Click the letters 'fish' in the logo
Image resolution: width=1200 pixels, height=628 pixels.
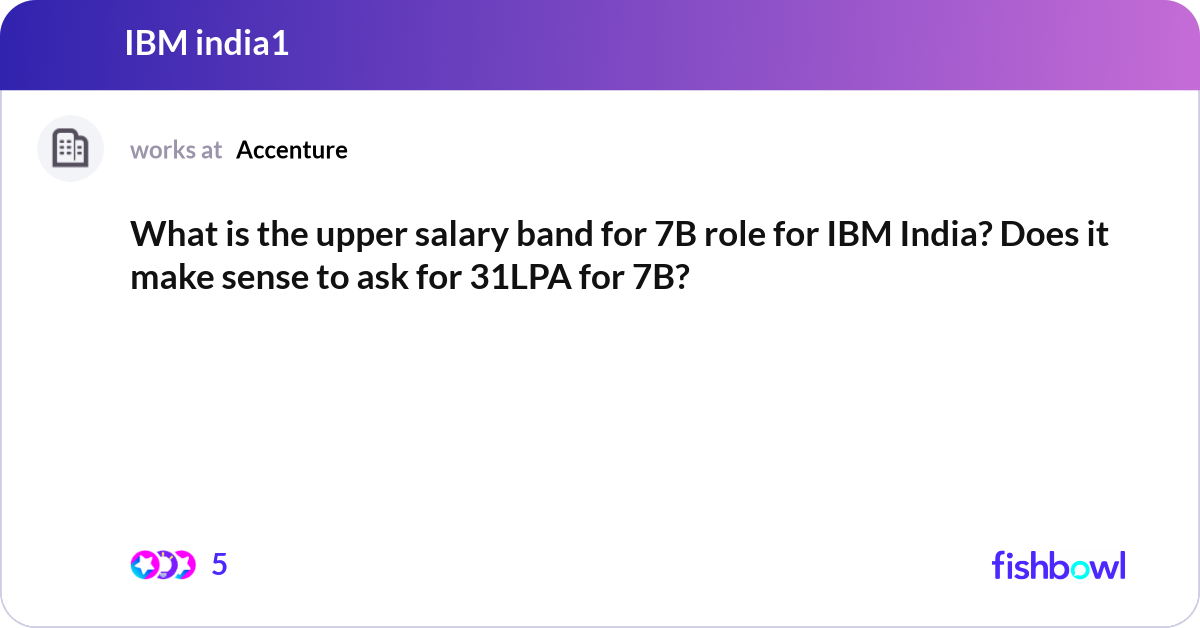click(x=1018, y=565)
